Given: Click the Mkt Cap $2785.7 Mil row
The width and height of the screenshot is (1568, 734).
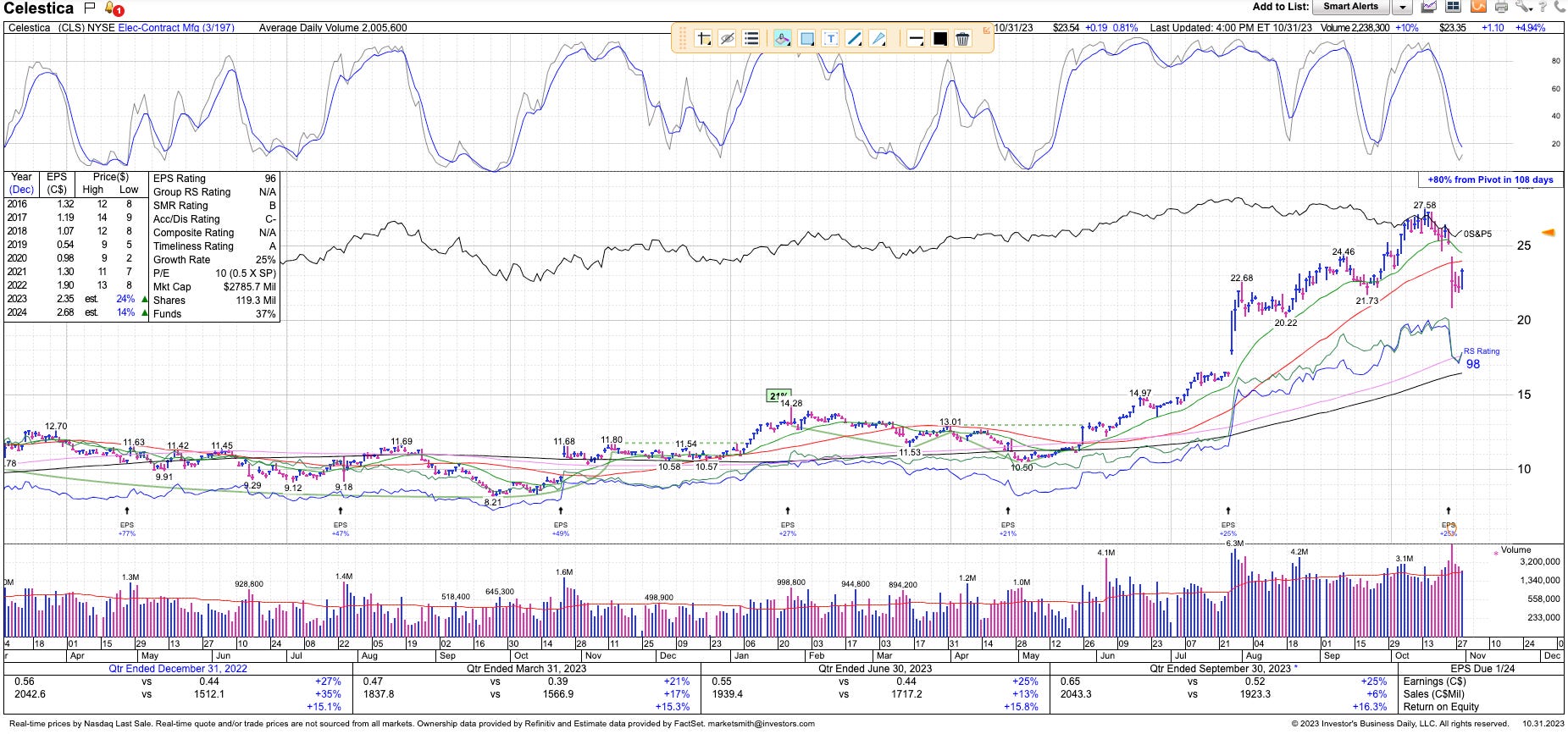Looking at the screenshot, I should [x=214, y=287].
